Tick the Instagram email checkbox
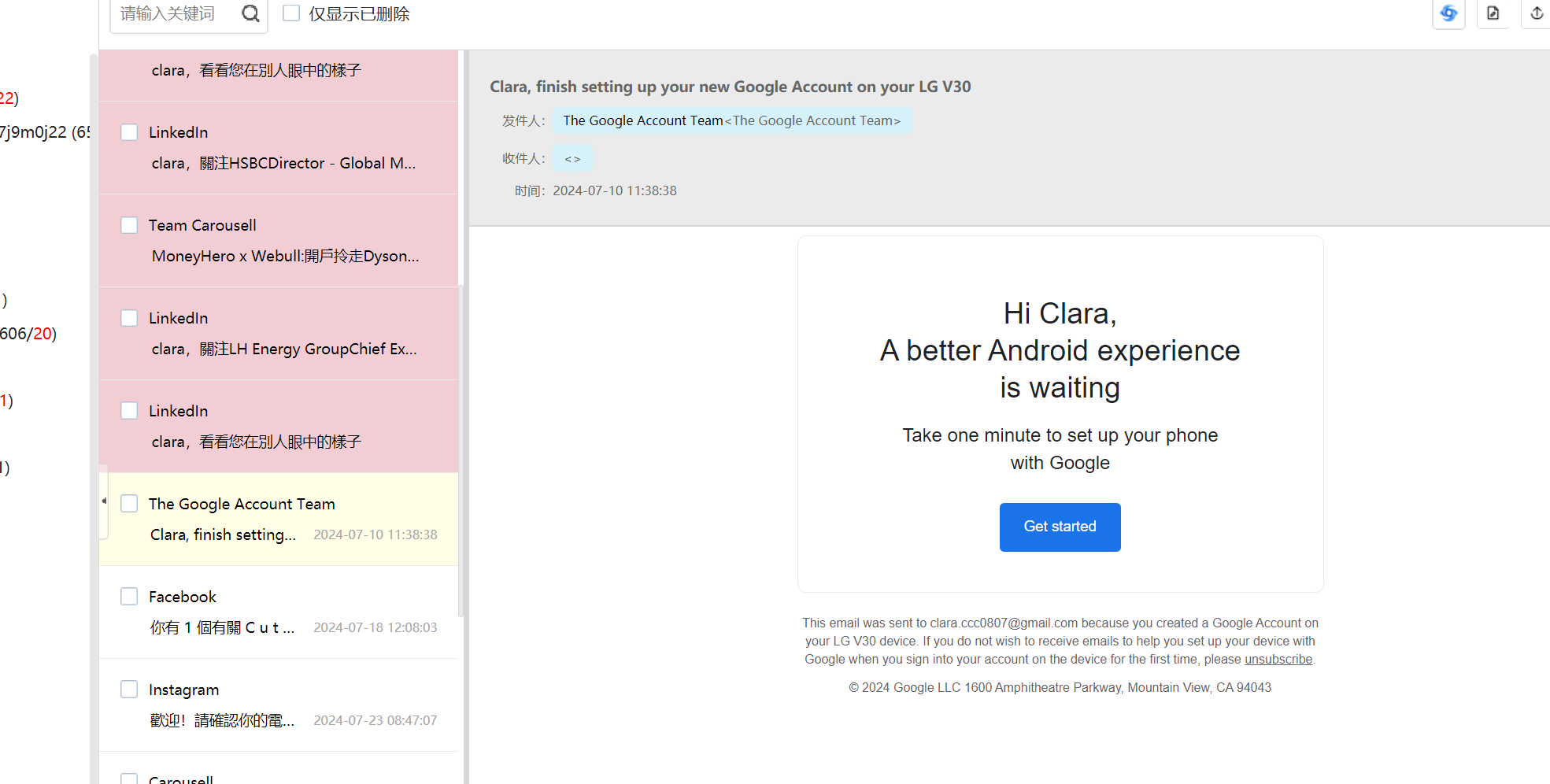 click(129, 690)
